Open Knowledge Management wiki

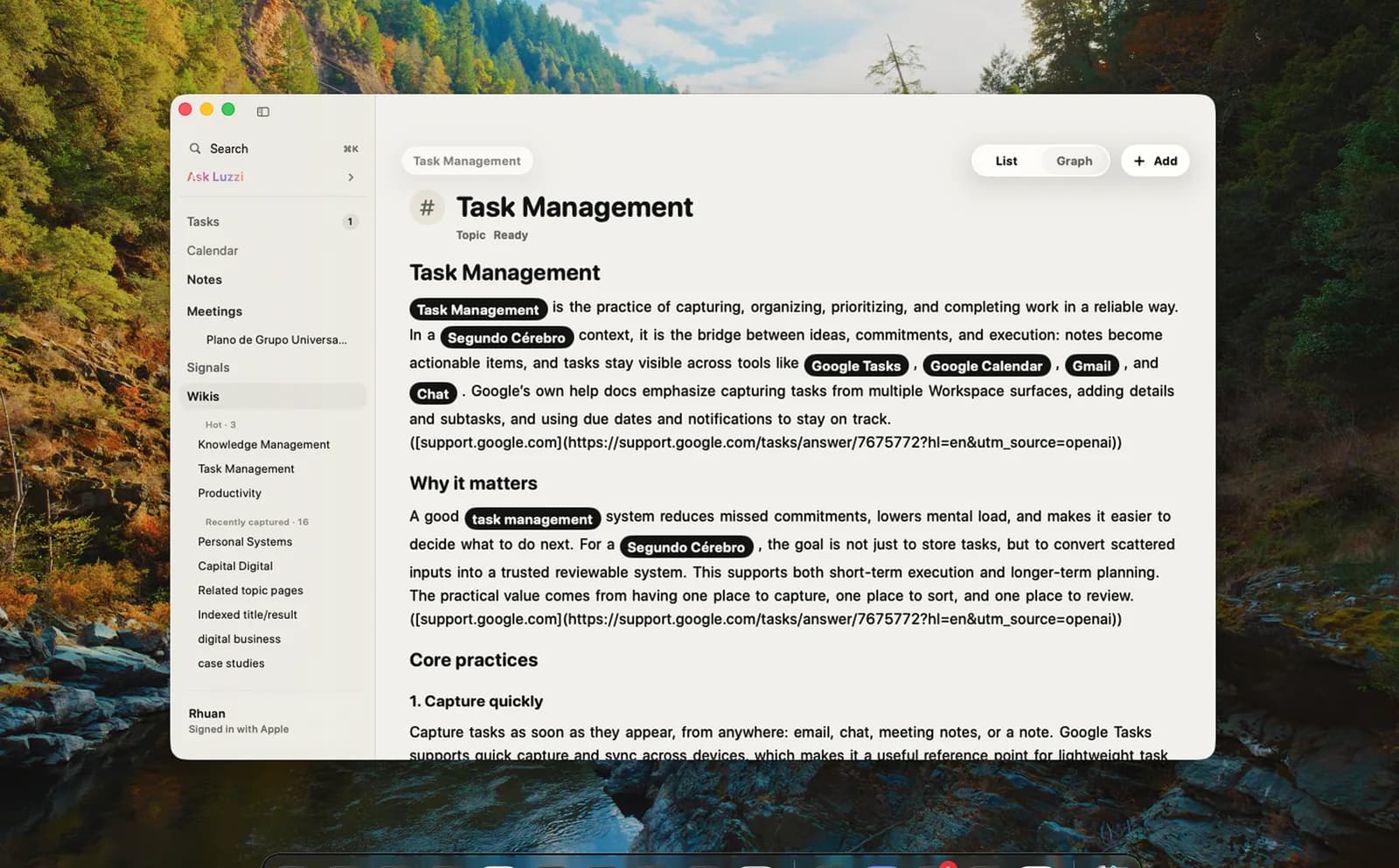[x=264, y=445]
